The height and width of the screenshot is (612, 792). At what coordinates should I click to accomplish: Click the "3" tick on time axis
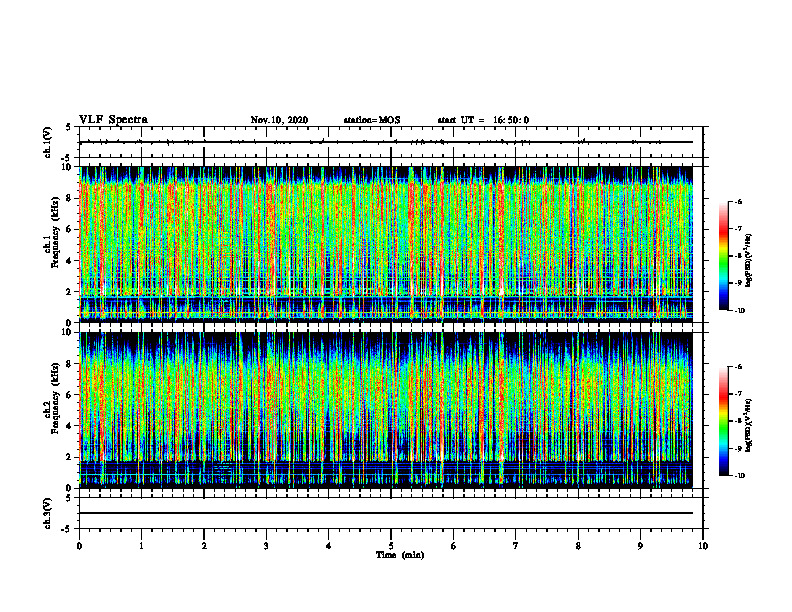point(266,546)
